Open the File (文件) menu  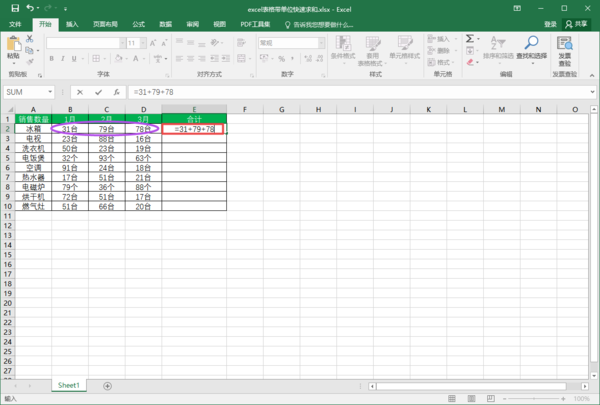pyautogui.click(x=15, y=23)
